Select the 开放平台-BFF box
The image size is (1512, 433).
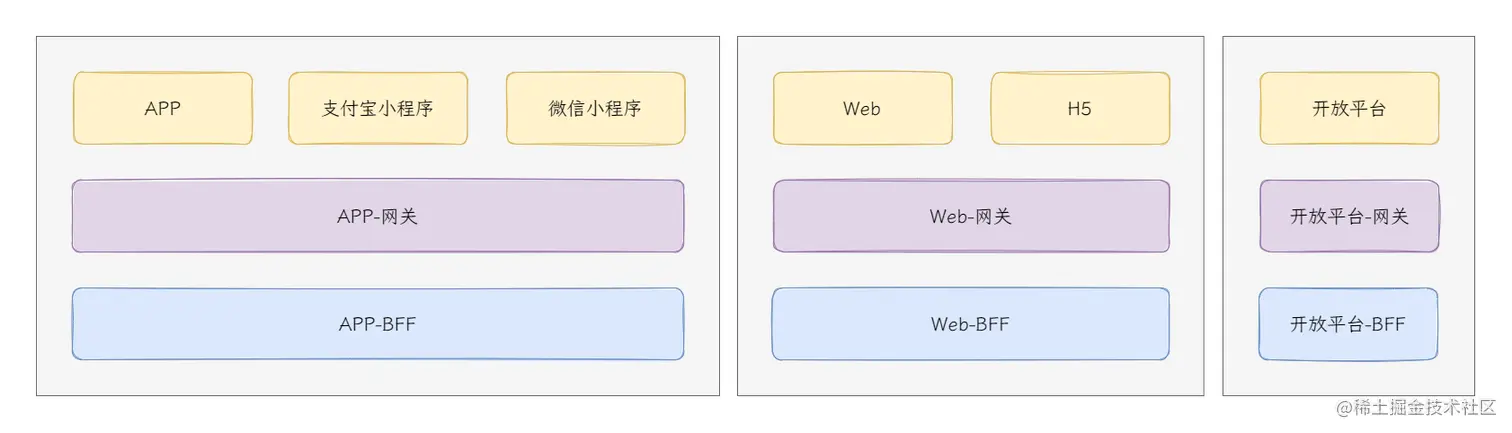1349,324
